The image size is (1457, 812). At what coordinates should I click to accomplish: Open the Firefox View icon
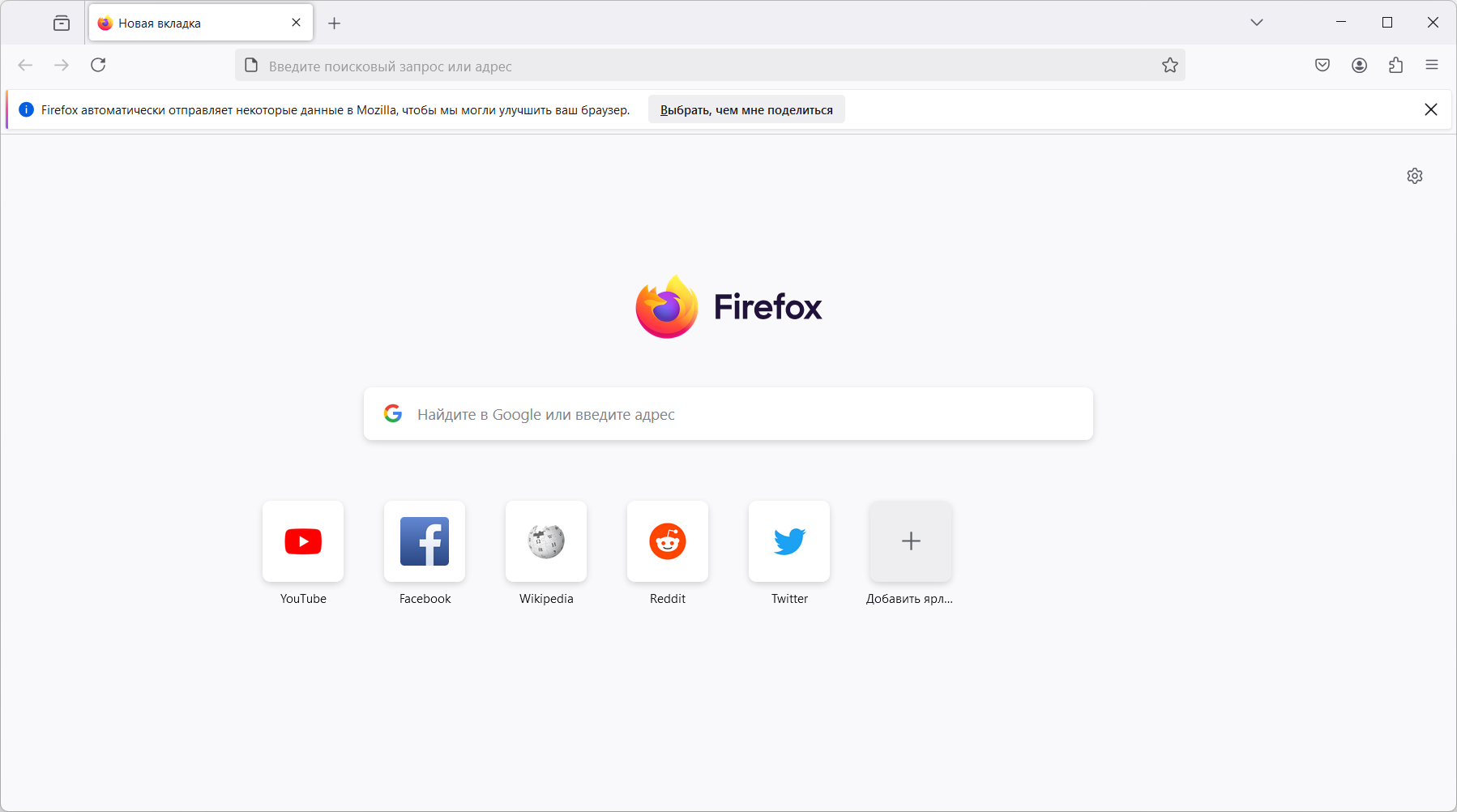[62, 23]
